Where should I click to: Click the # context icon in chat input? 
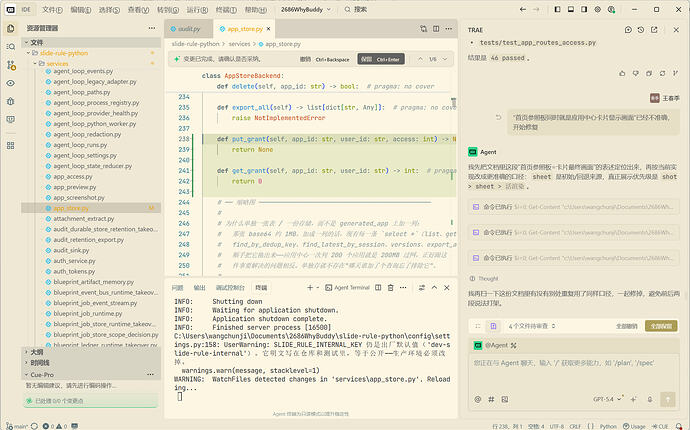491,399
